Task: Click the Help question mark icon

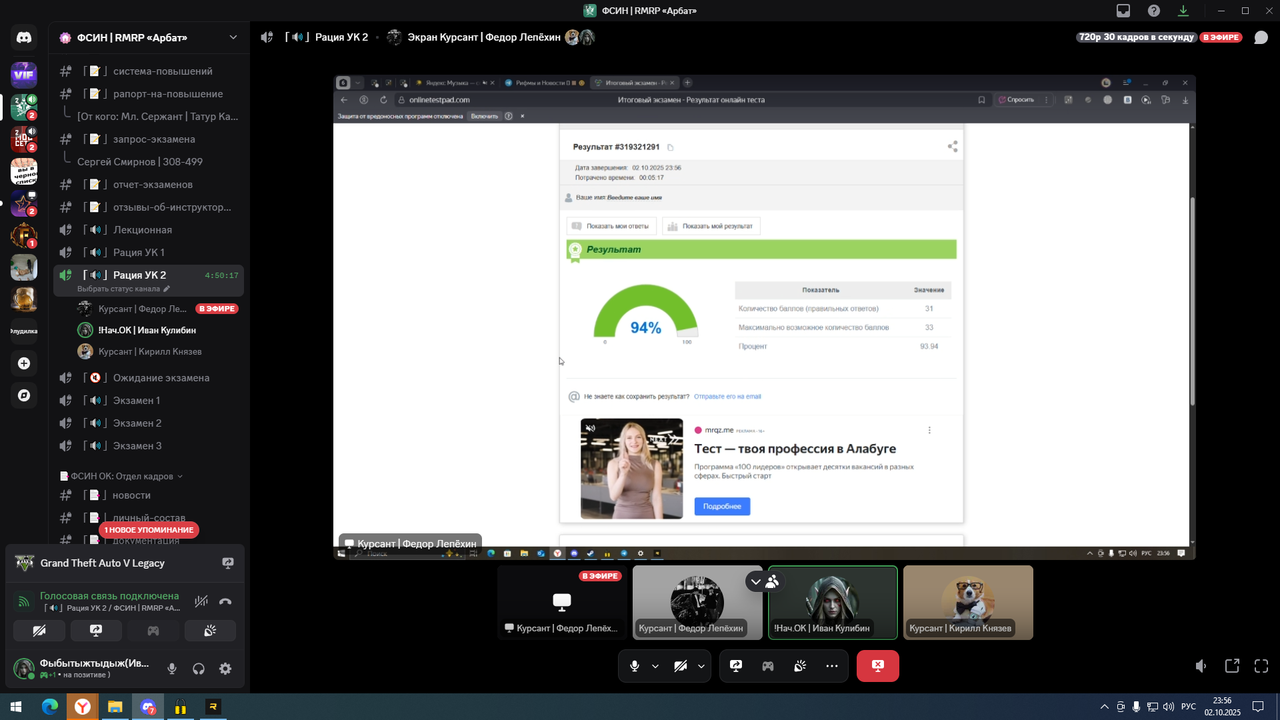Action: point(1154,11)
